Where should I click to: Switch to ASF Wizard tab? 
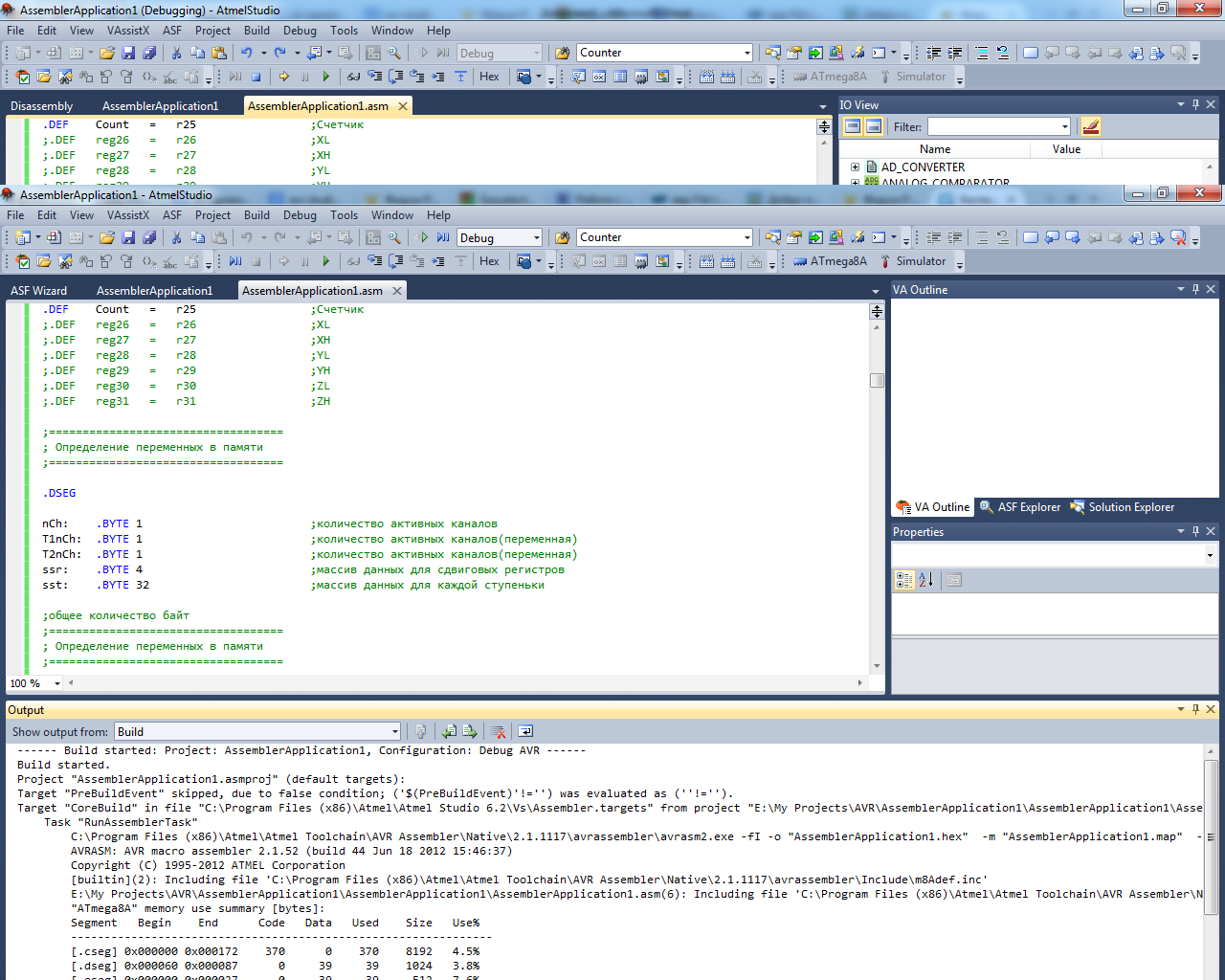click(39, 291)
